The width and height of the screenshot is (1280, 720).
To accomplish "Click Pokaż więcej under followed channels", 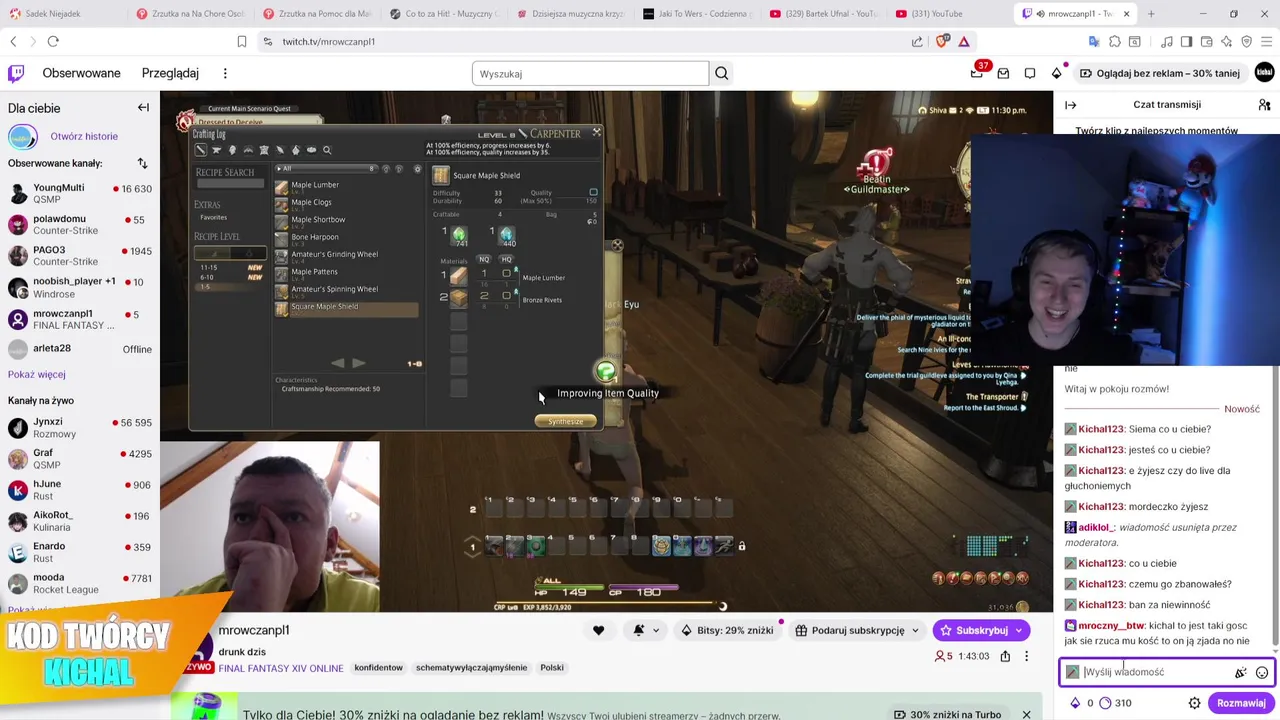I will (37, 374).
